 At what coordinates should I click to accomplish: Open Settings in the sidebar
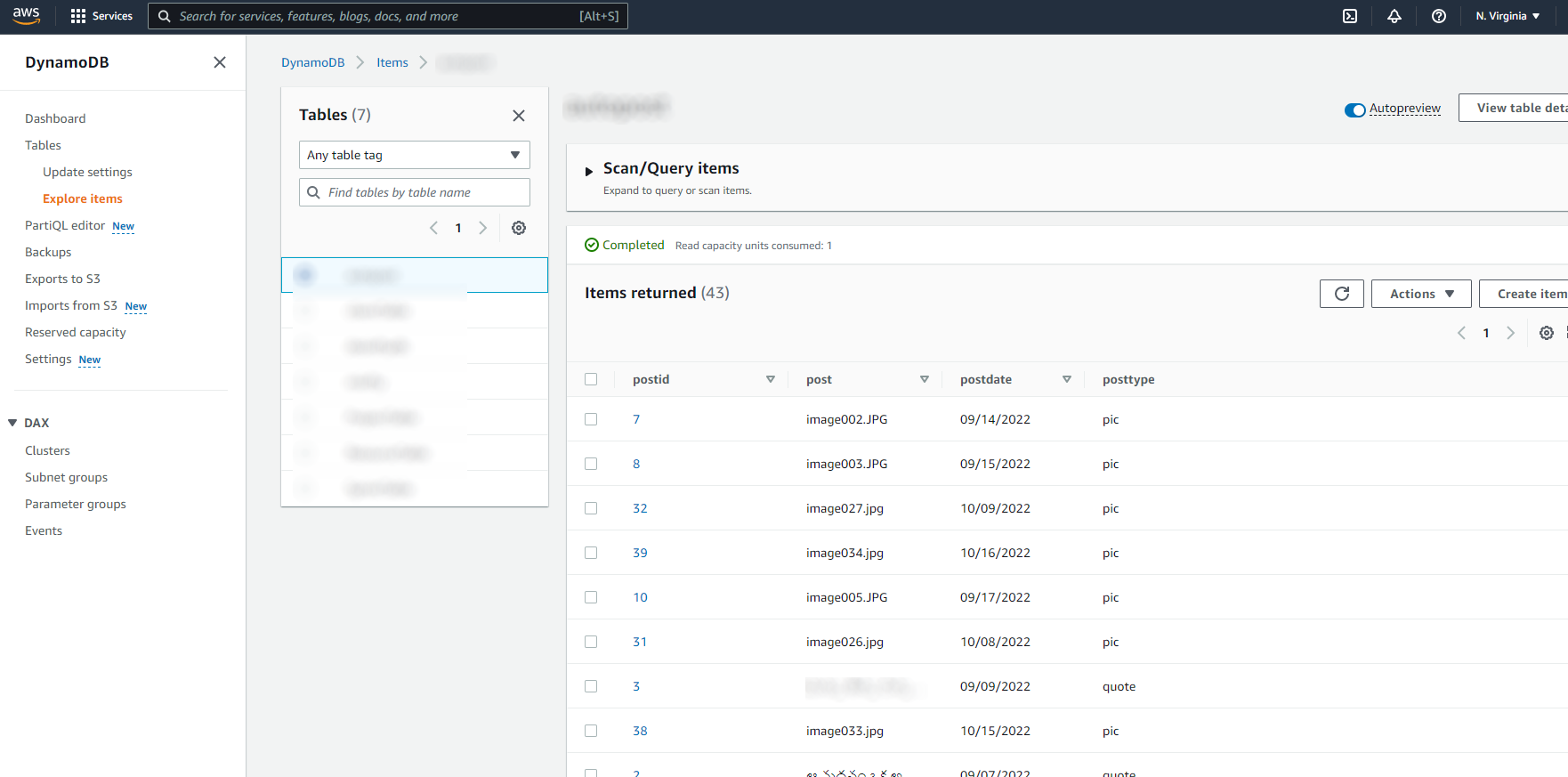click(x=48, y=359)
